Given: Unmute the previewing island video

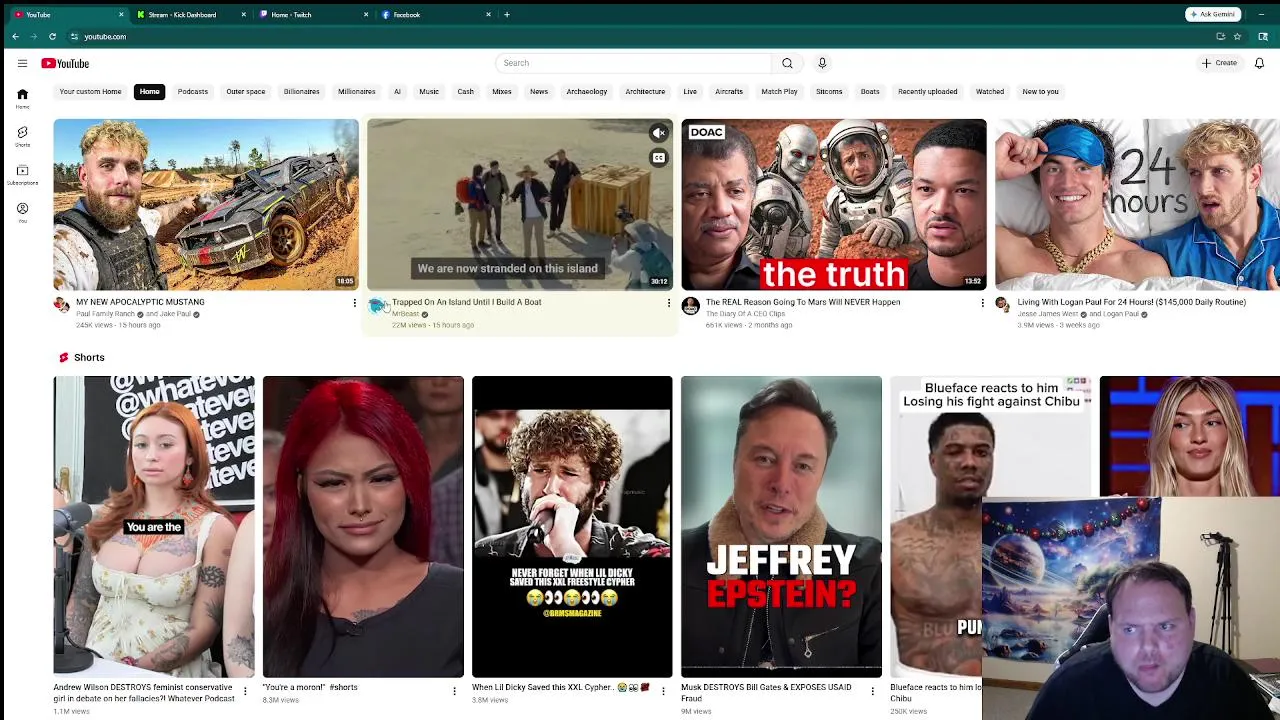Looking at the screenshot, I should [658, 133].
